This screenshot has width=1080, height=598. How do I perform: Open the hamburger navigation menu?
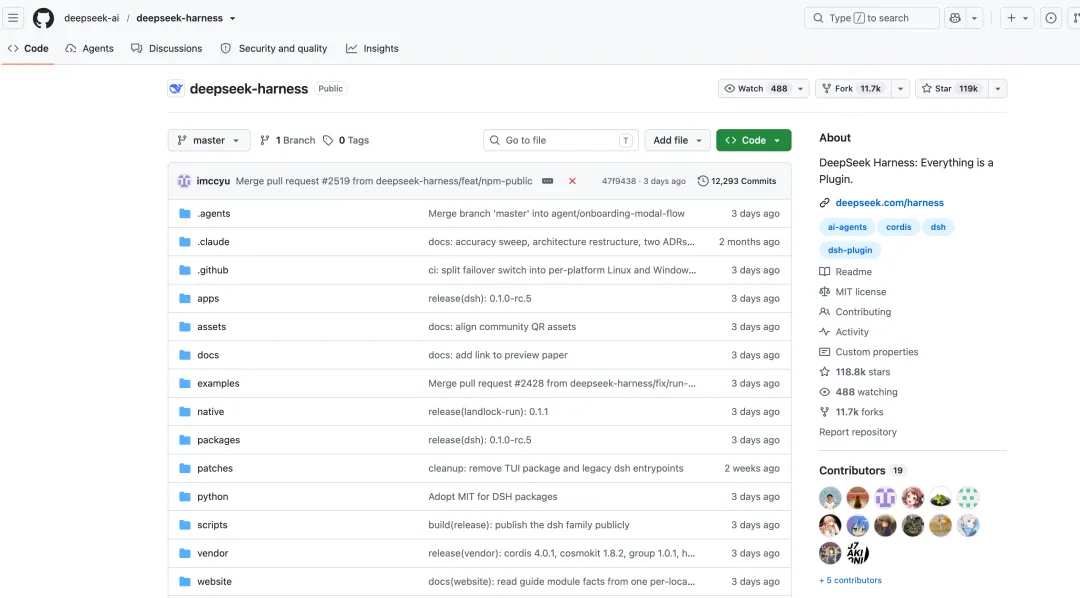pyautogui.click(x=13, y=18)
